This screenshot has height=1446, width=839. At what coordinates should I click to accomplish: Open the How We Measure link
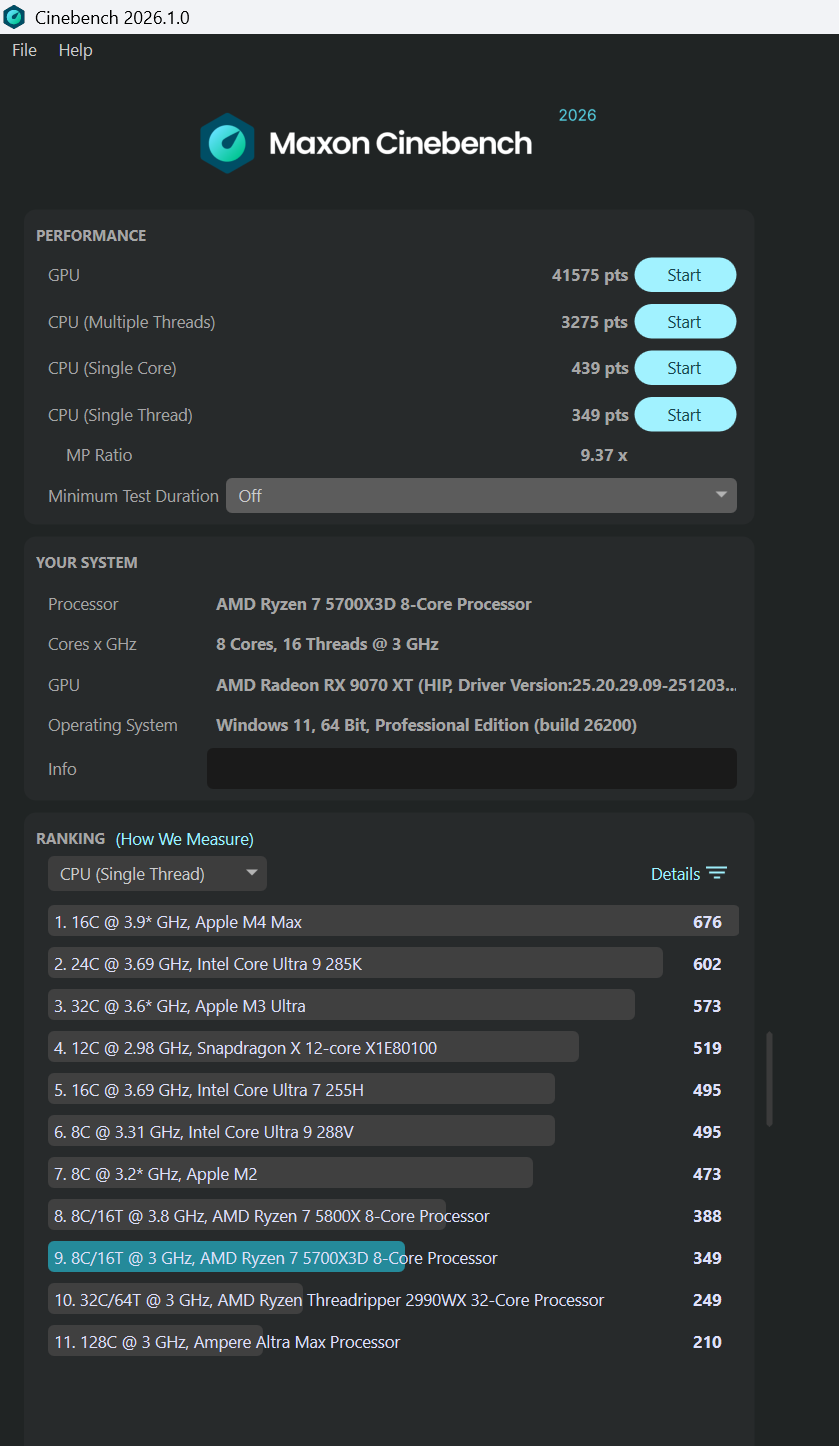pyautogui.click(x=185, y=839)
